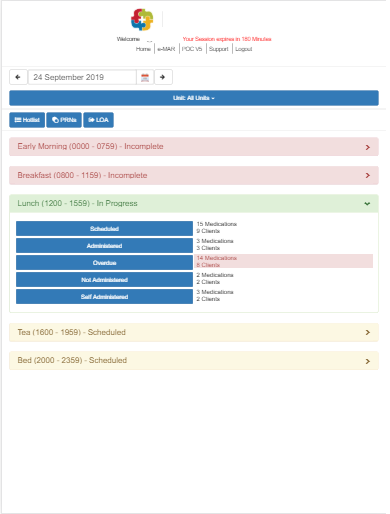Click the Welcome text
This screenshot has height=514, width=390.
click(128, 39)
